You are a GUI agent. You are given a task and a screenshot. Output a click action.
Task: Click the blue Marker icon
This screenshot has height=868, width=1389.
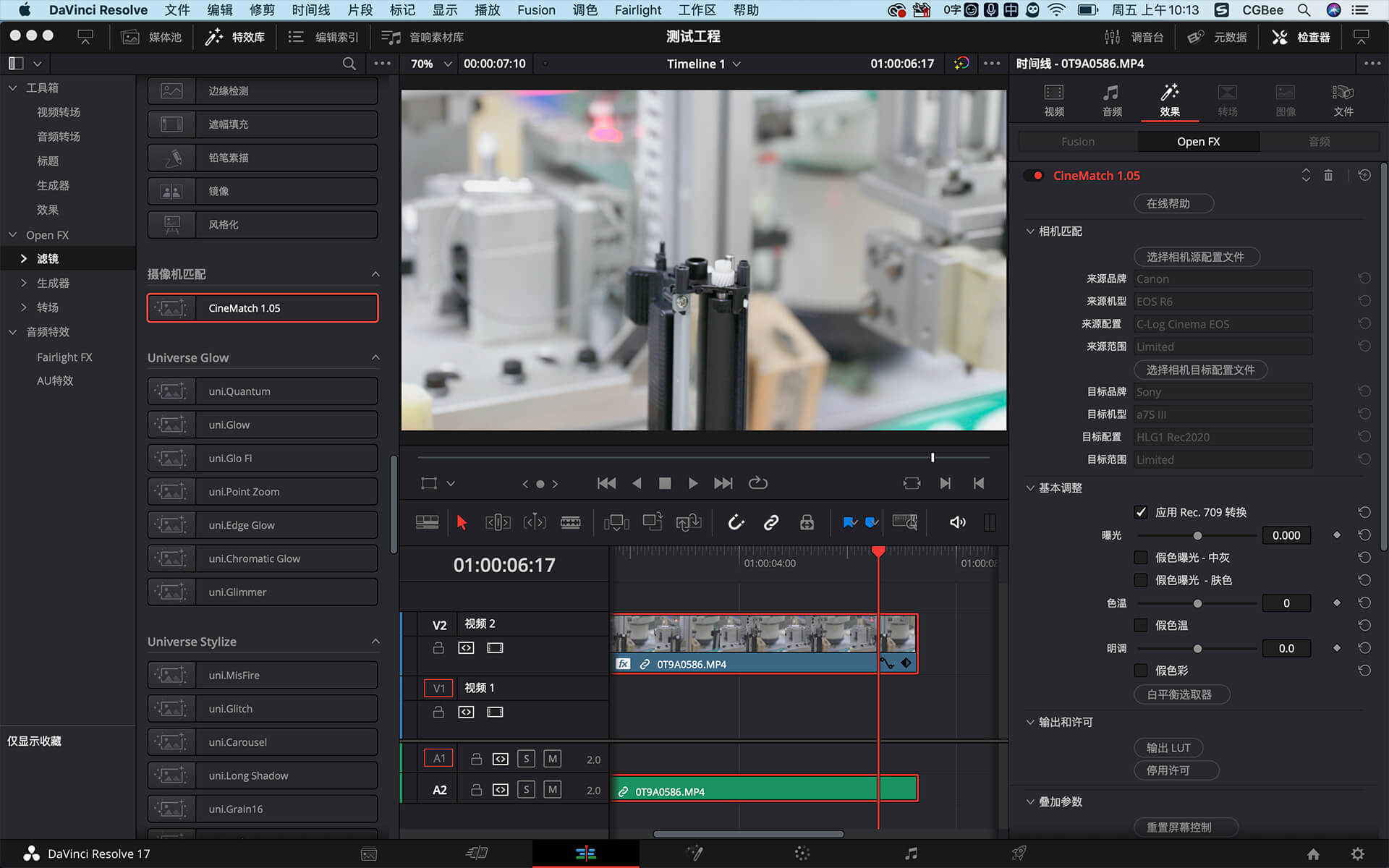click(872, 522)
